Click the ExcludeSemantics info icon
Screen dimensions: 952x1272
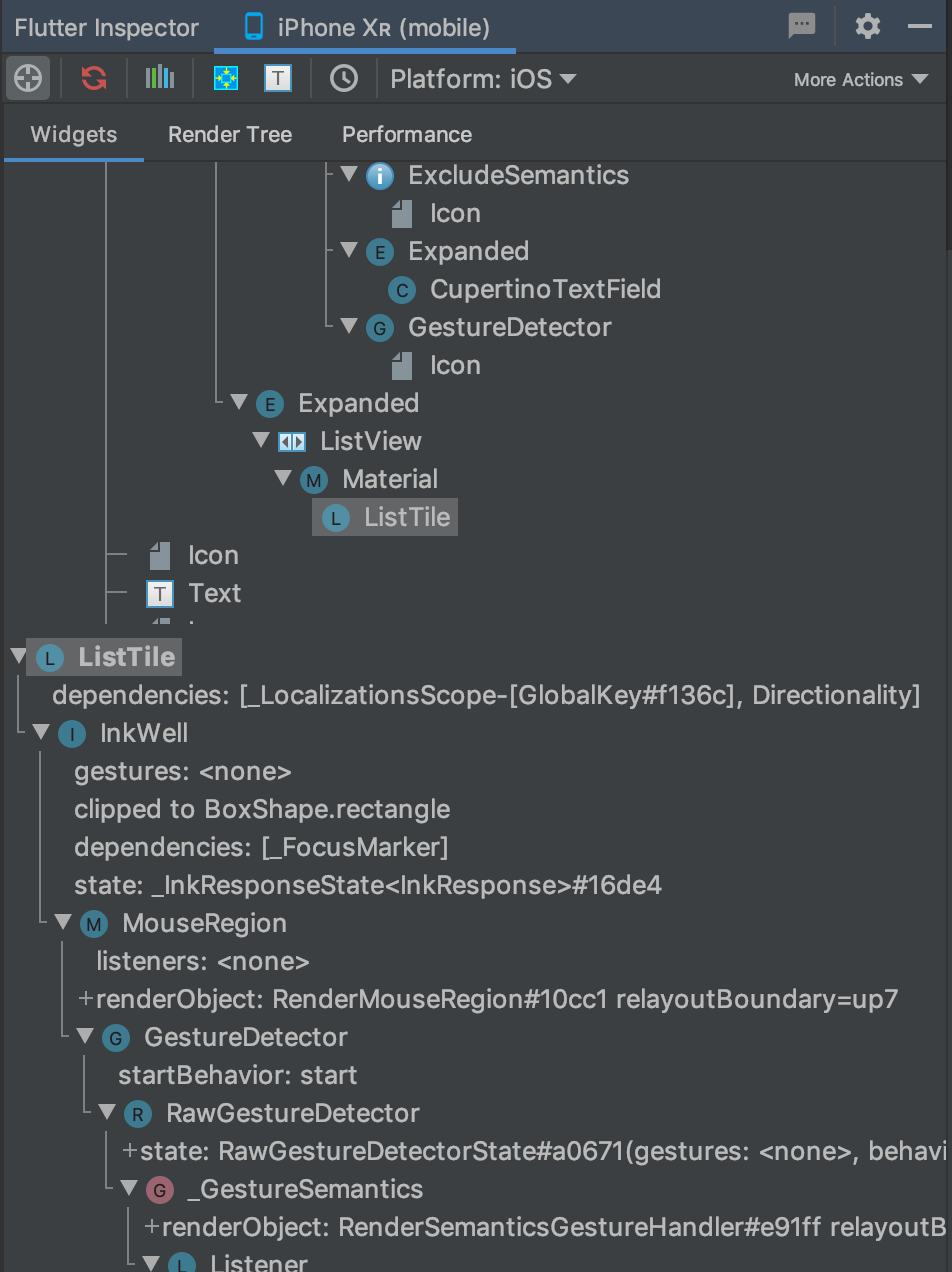pos(380,176)
